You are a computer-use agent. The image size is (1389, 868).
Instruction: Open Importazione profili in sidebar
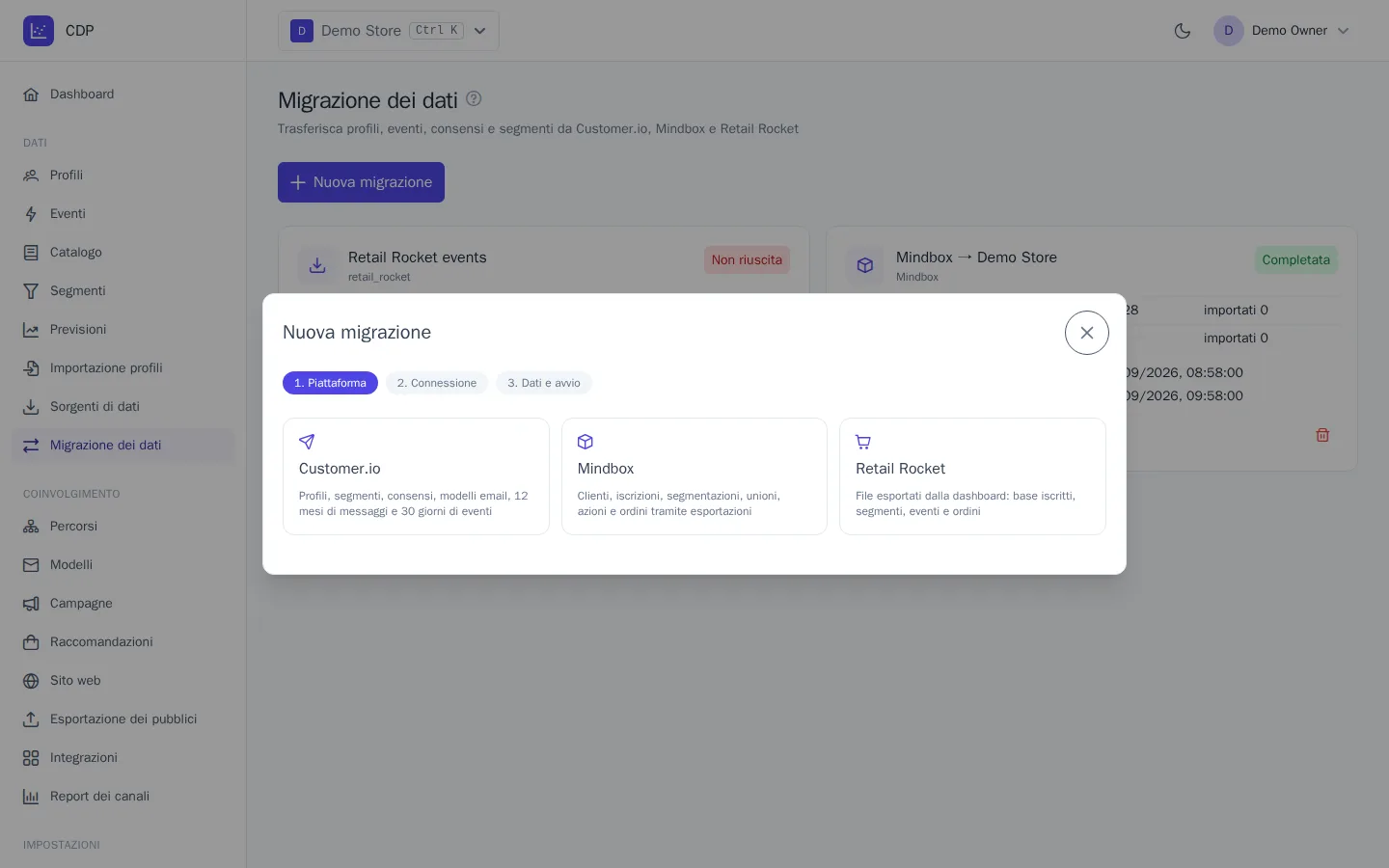[x=123, y=368]
